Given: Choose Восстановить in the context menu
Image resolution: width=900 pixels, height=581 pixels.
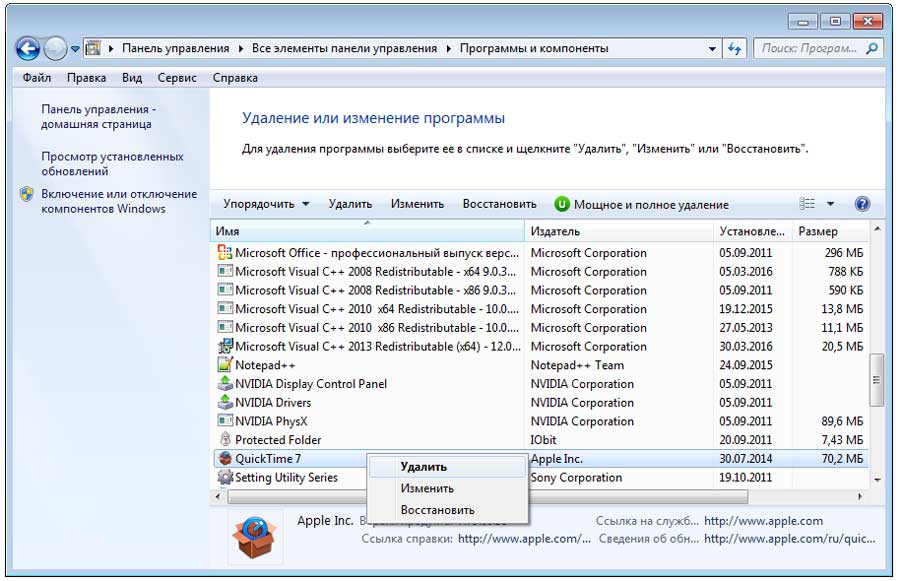Looking at the screenshot, I should tap(447, 510).
